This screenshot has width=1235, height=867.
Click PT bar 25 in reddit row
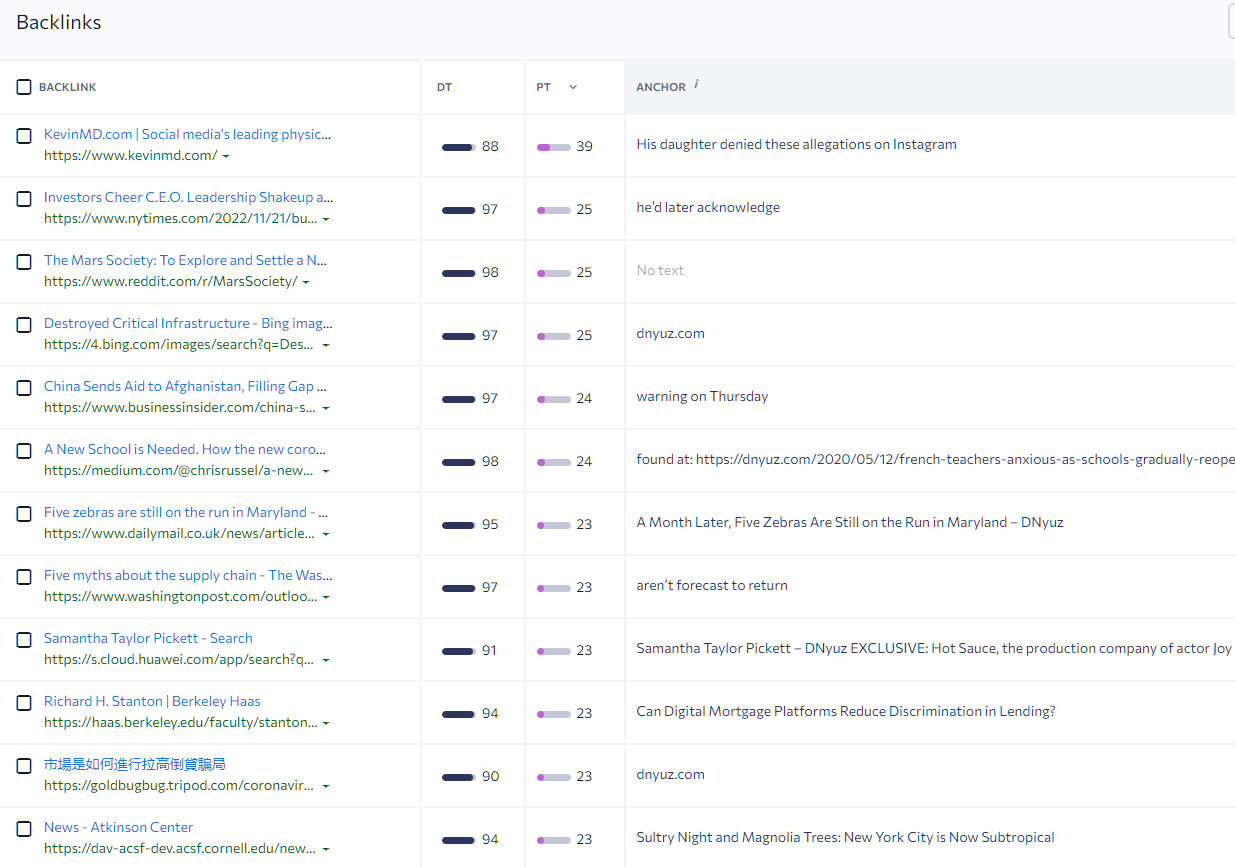(x=554, y=273)
